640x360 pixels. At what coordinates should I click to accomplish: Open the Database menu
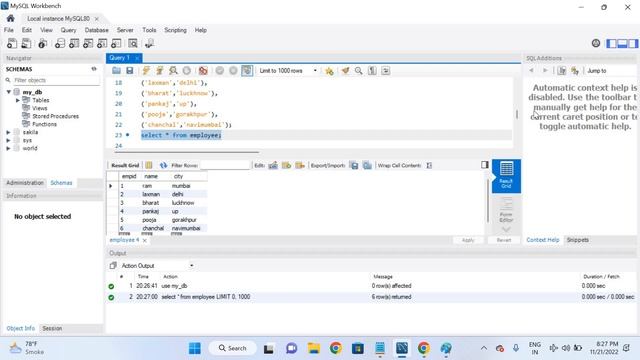point(96,30)
